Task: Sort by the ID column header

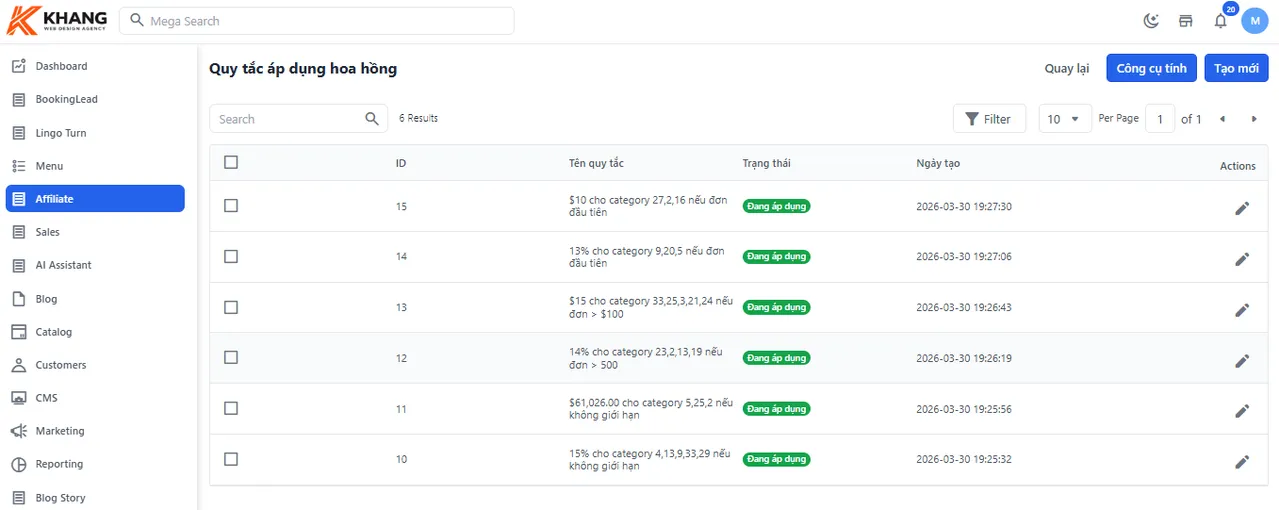Action: 401,163
